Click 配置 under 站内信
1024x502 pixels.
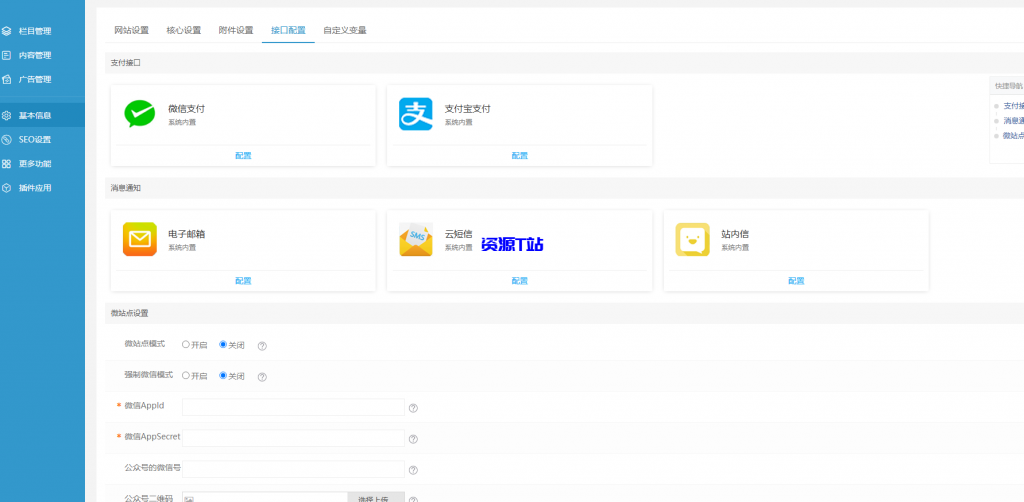tap(796, 281)
